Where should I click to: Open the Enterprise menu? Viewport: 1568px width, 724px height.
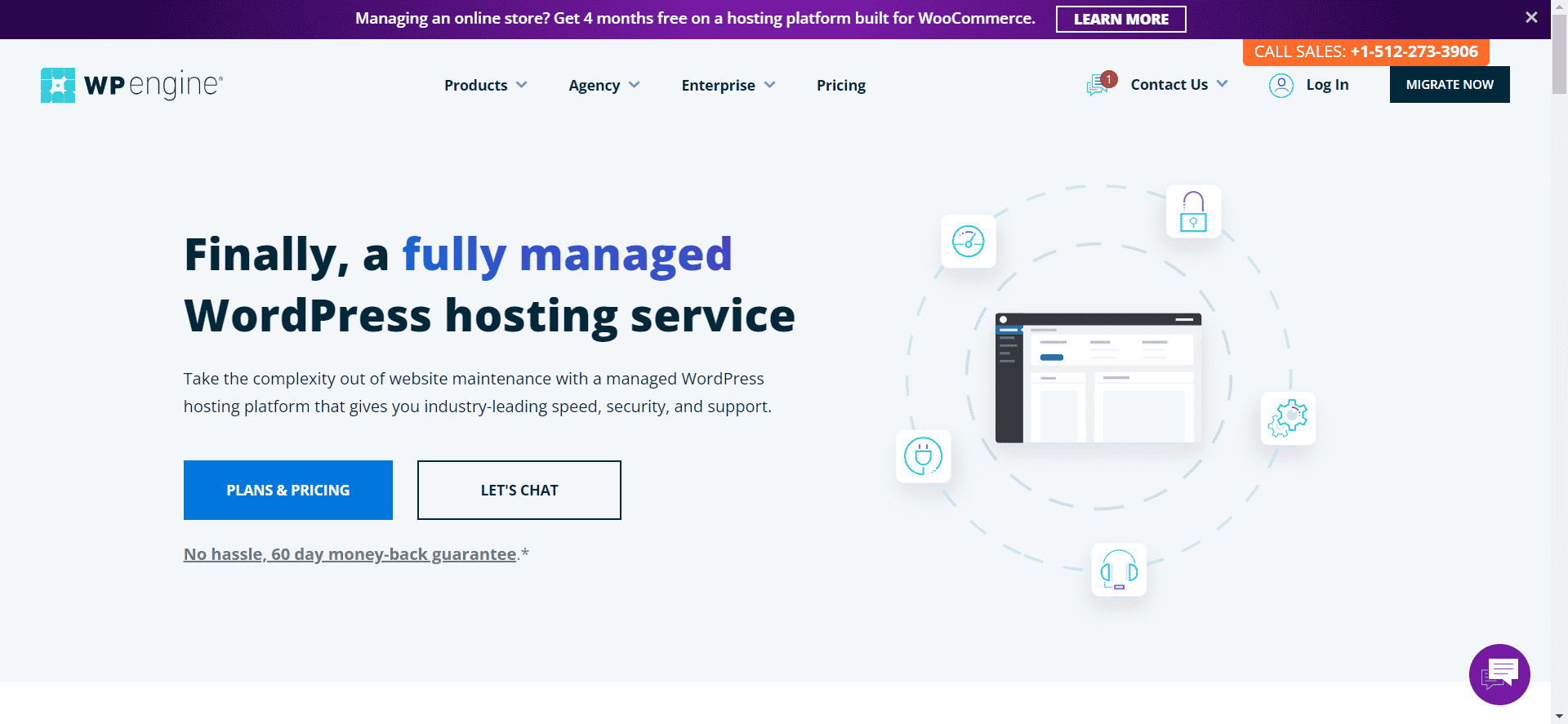click(x=719, y=85)
